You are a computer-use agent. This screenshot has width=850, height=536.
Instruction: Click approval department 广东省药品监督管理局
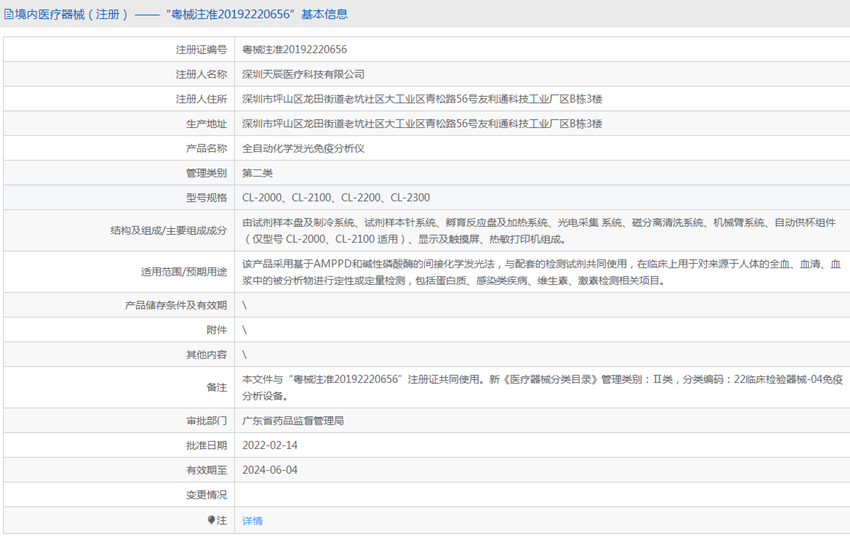(293, 421)
